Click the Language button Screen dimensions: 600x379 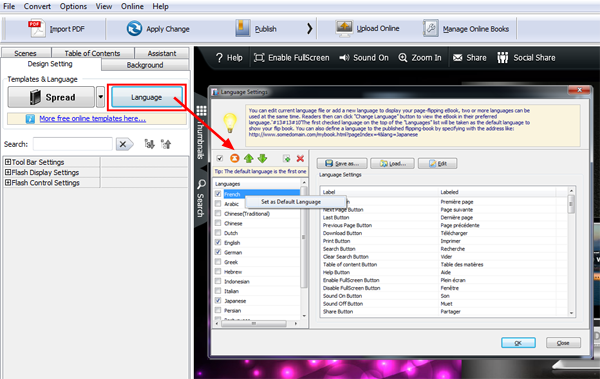point(147,97)
